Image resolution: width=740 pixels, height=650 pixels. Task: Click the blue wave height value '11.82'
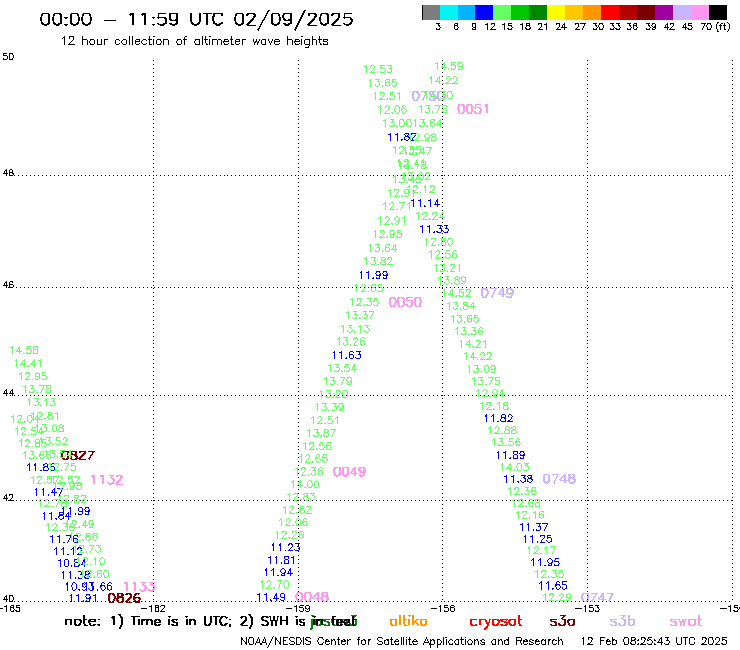499,418
